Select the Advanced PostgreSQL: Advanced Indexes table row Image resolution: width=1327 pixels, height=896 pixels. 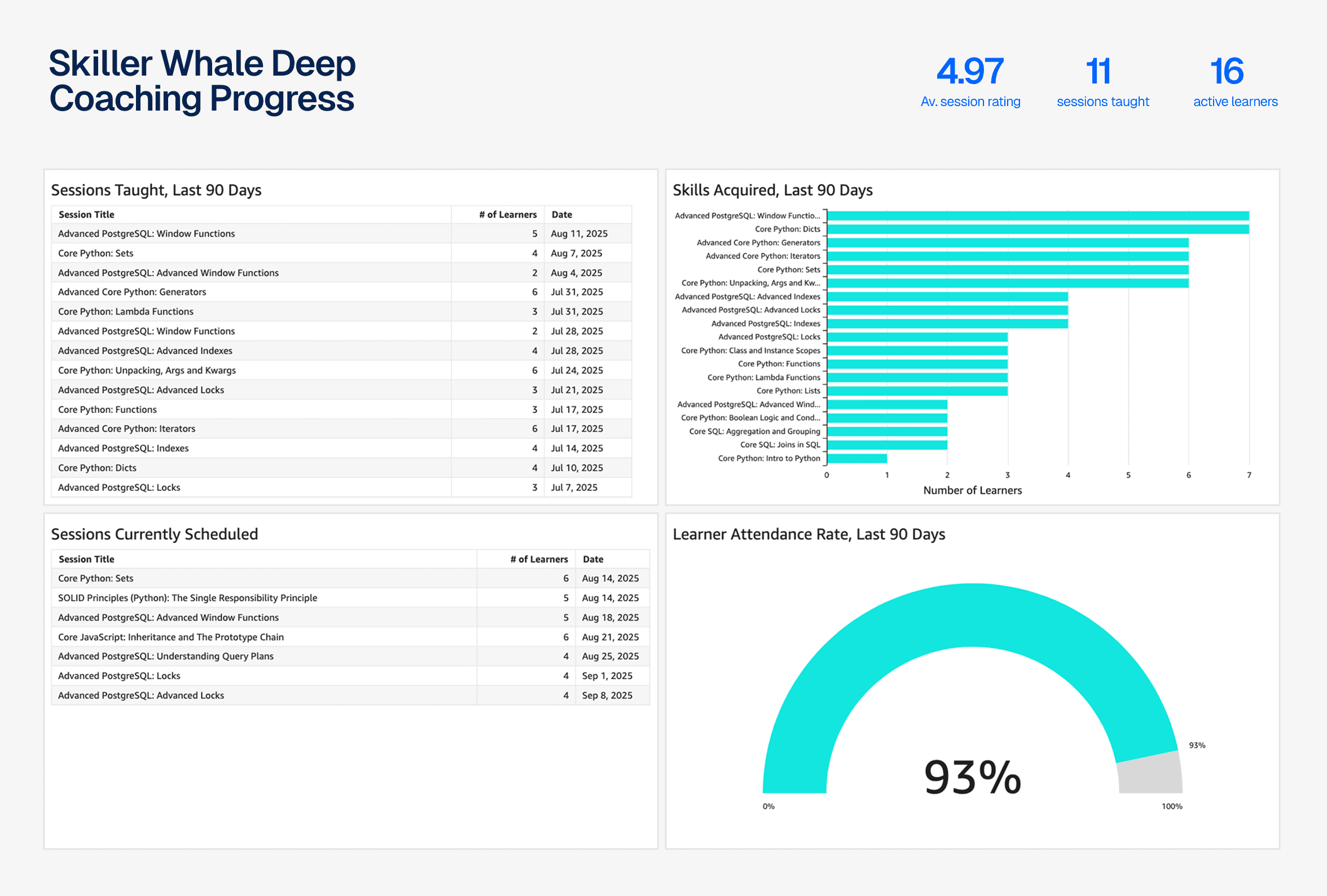[x=145, y=351]
